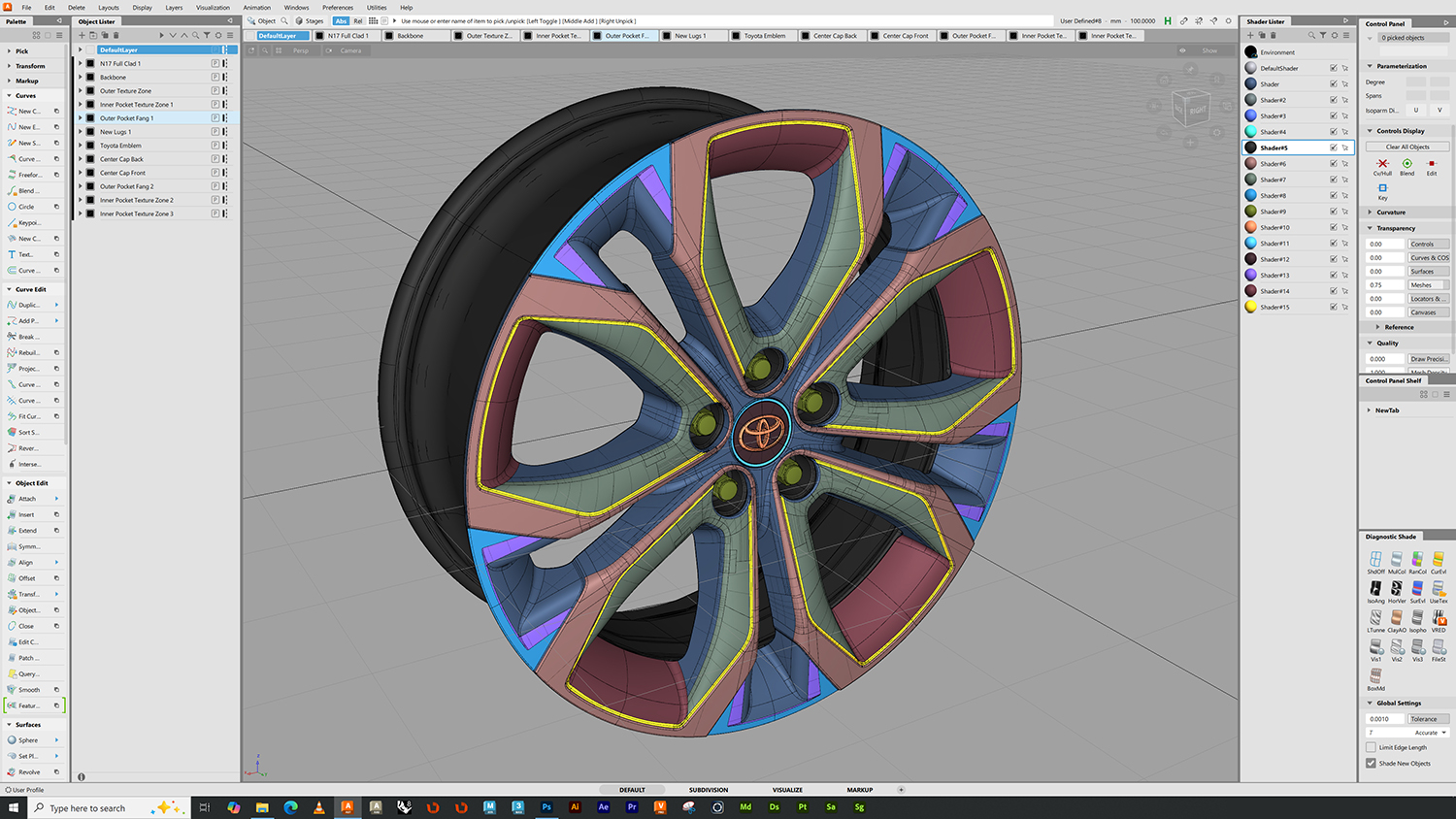Select the Shader#10 orange swatch

[1251, 227]
